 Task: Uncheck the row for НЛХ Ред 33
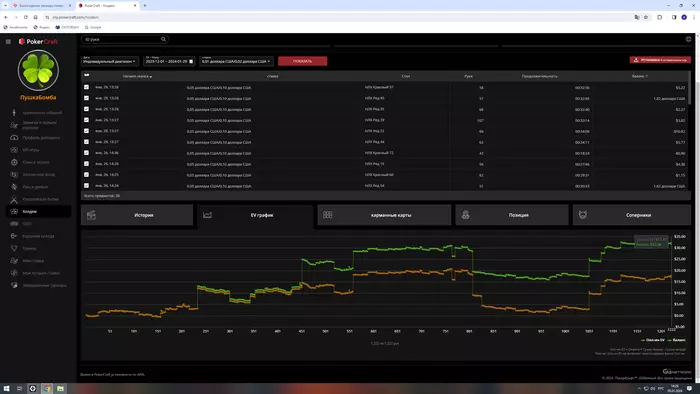tap(87, 131)
